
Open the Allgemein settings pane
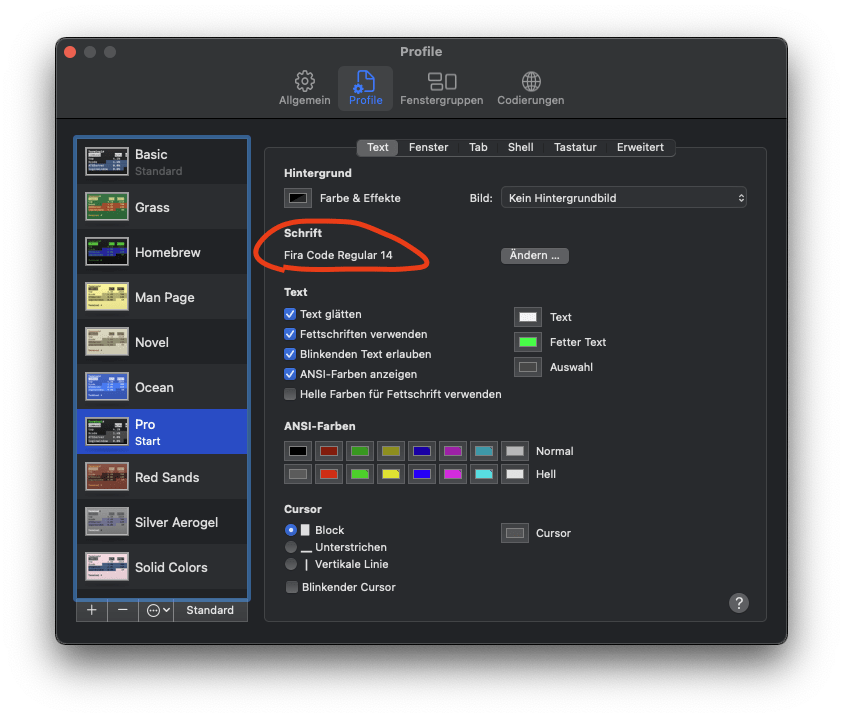point(304,88)
